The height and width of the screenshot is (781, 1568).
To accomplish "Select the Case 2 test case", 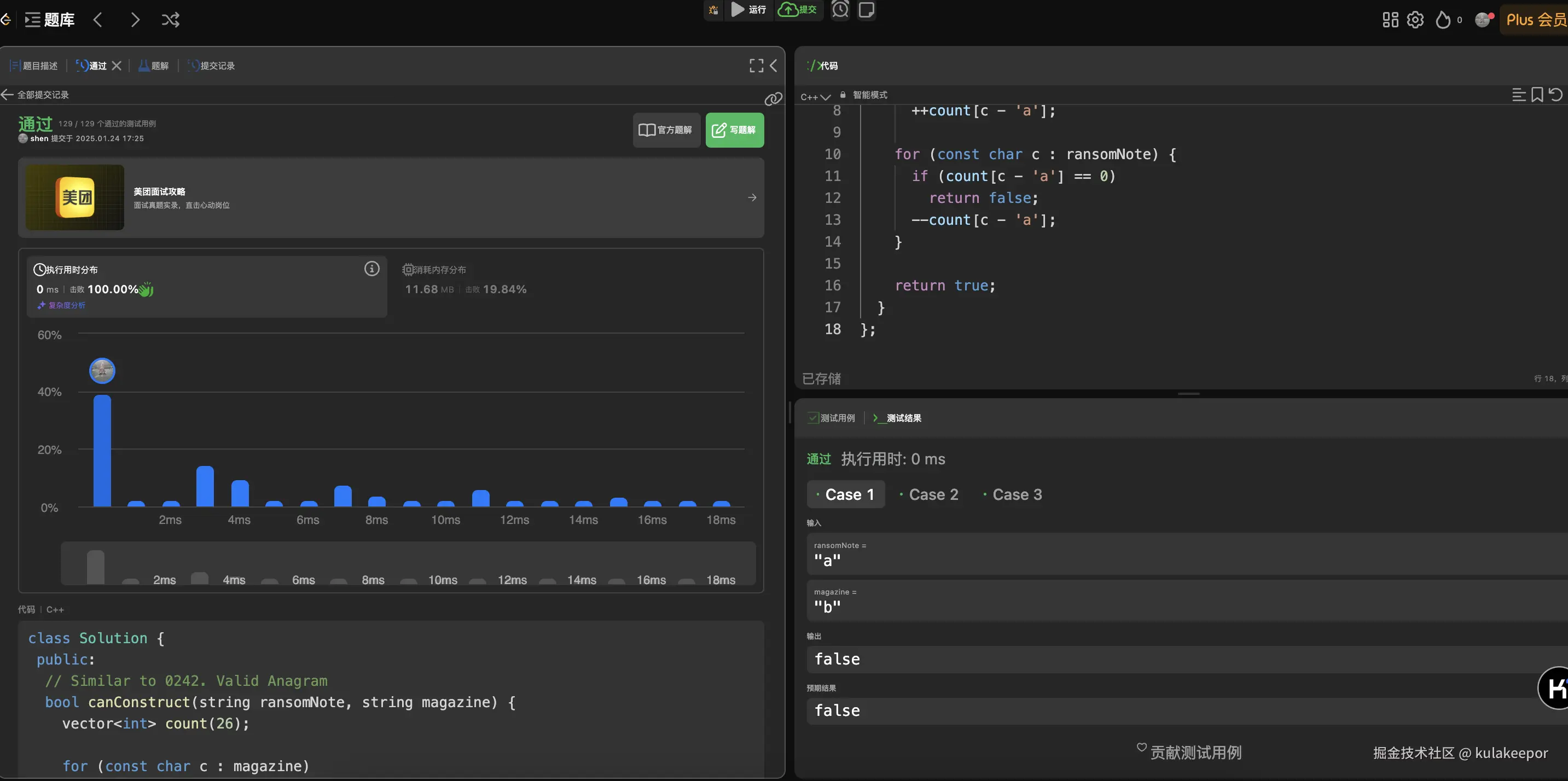I will (930, 494).
